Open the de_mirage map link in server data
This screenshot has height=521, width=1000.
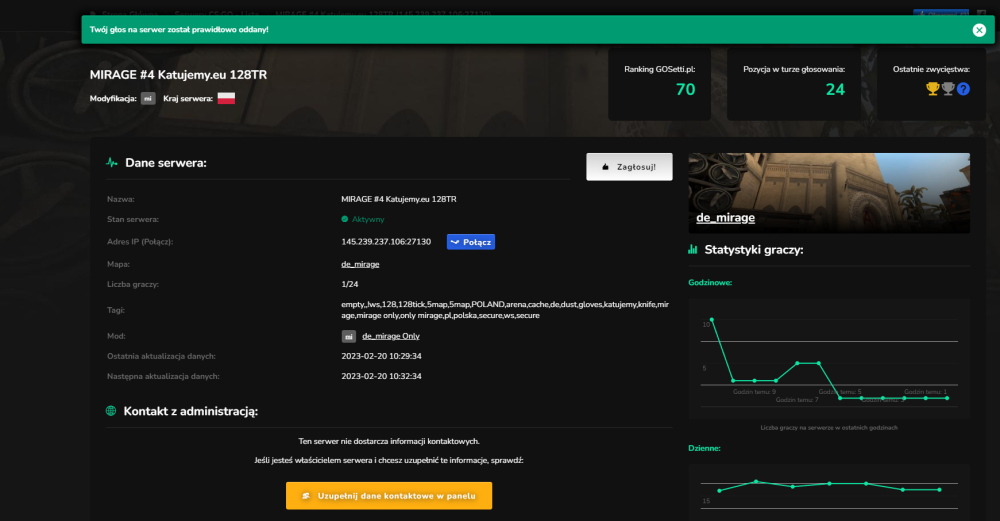(x=360, y=264)
